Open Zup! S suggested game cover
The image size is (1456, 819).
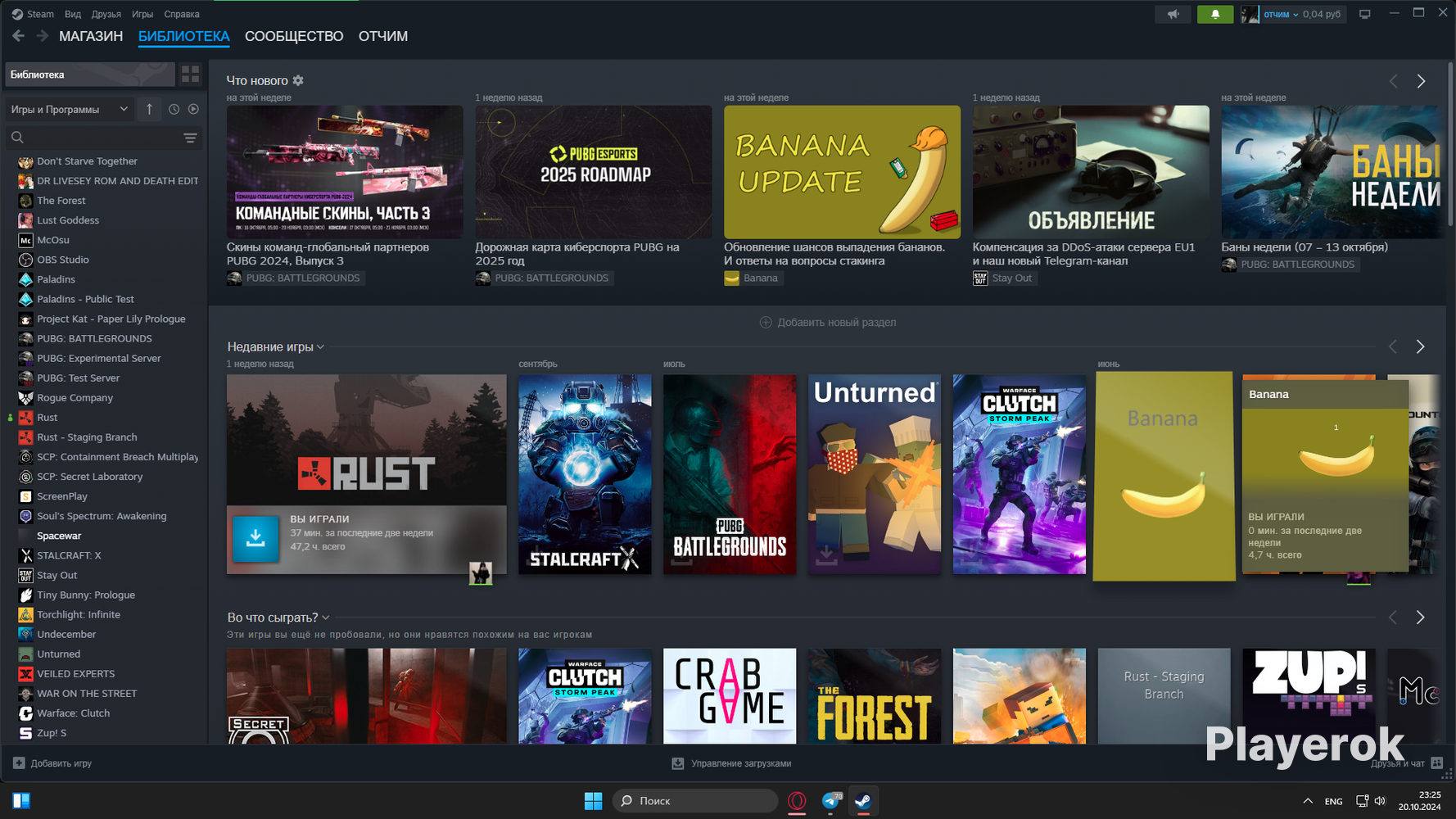click(x=1309, y=696)
